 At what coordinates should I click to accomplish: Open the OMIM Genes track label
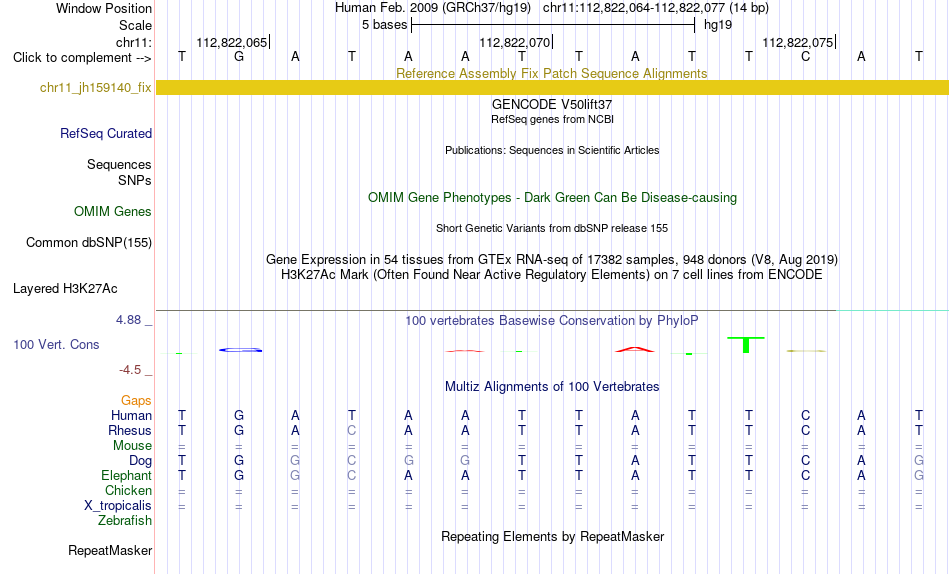pyautogui.click(x=112, y=212)
